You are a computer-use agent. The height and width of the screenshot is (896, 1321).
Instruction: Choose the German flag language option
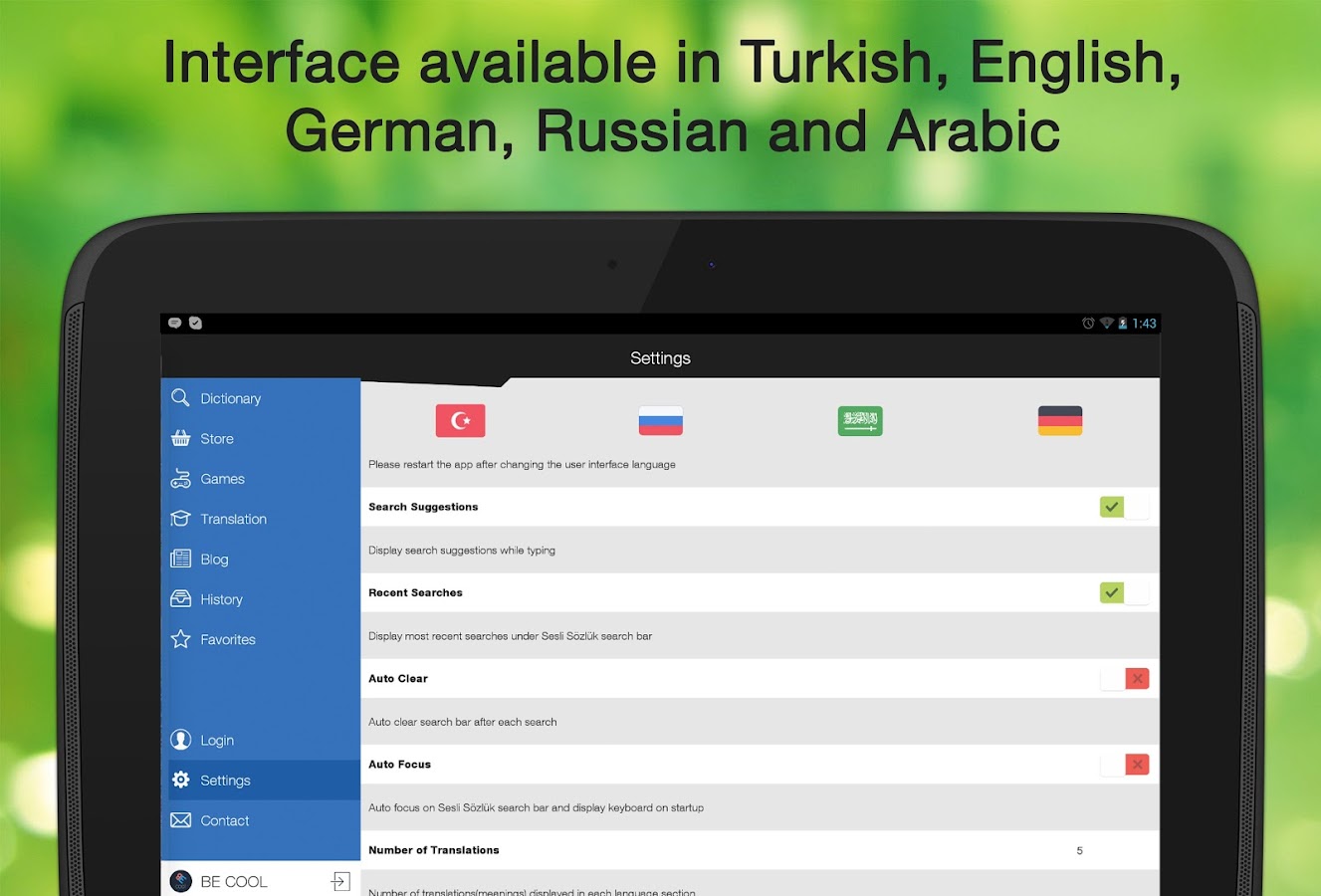1059,420
